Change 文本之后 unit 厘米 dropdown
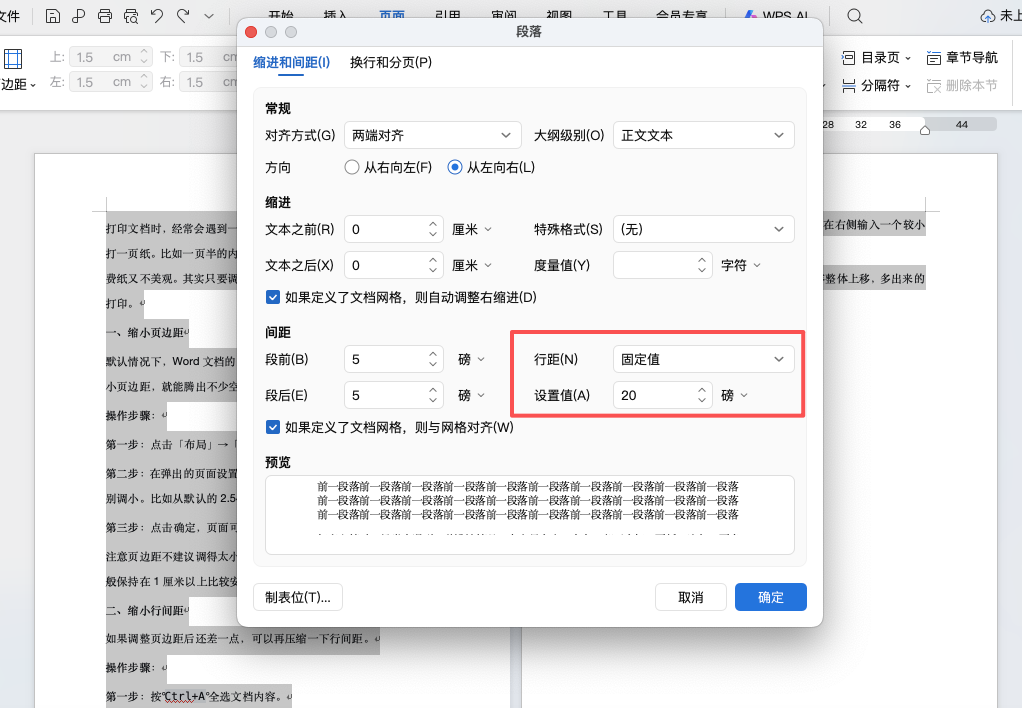 point(472,265)
